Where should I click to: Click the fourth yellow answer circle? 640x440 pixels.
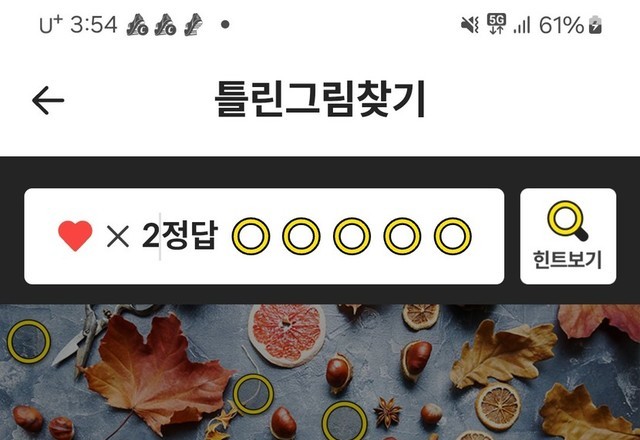(402, 236)
